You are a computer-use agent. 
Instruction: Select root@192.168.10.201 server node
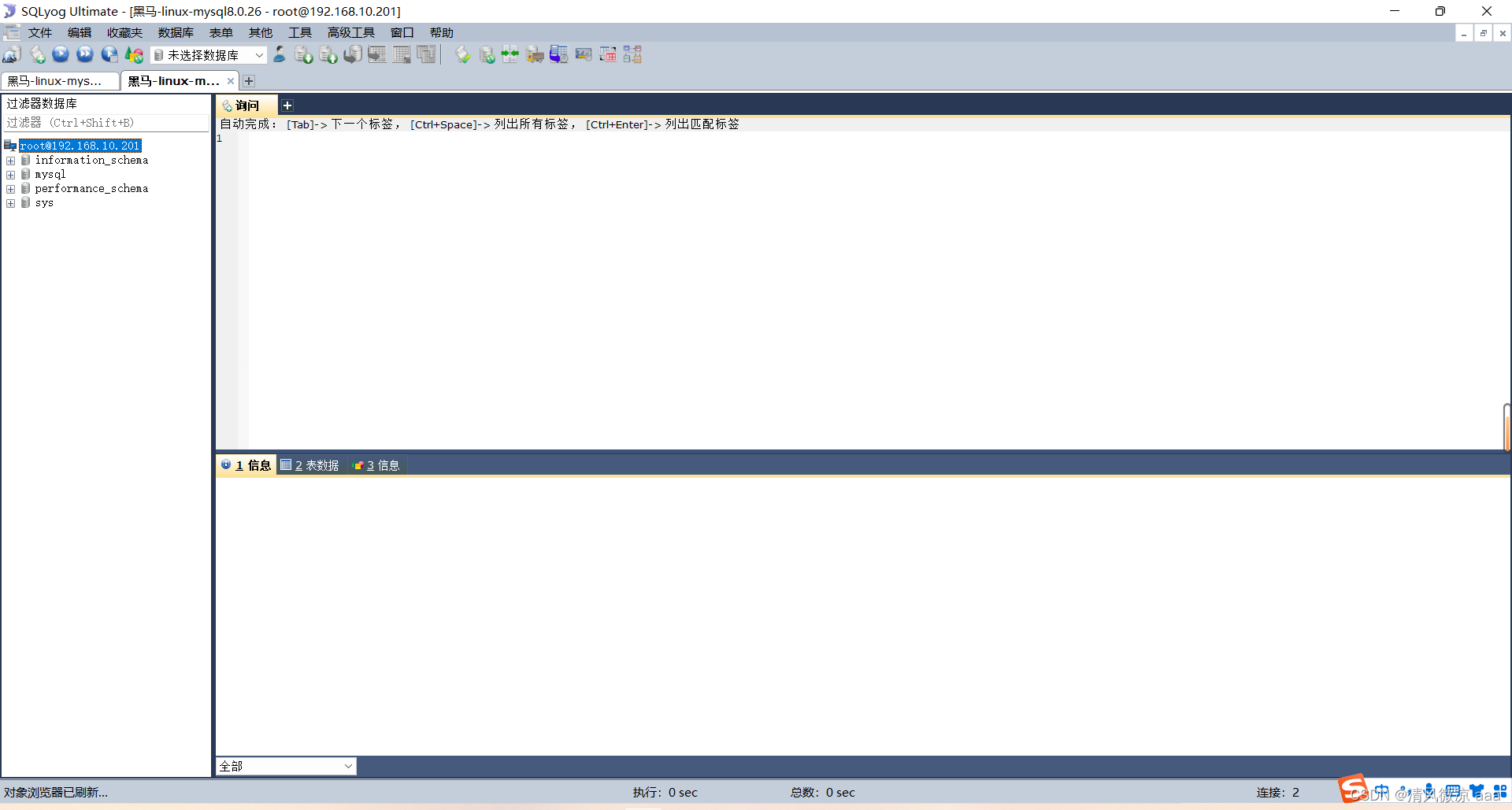pos(80,146)
